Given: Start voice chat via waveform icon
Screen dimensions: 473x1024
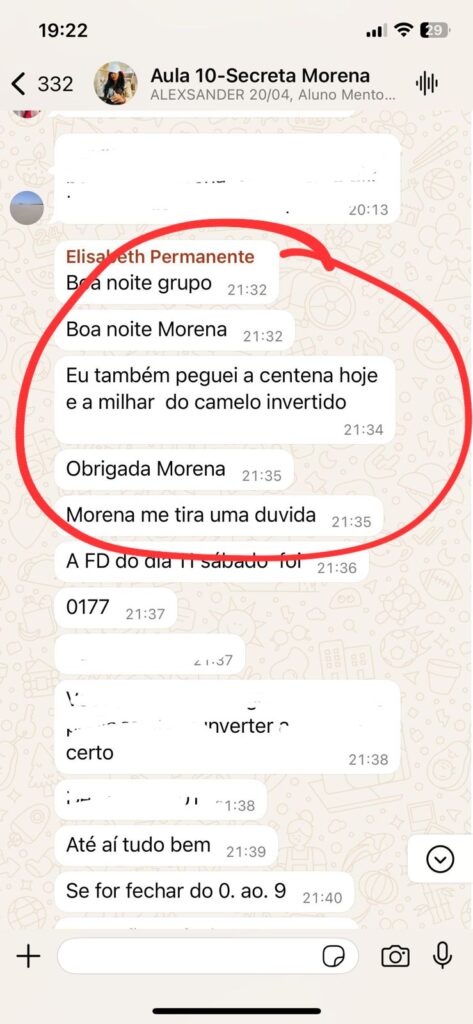Looking at the screenshot, I should click(x=427, y=83).
